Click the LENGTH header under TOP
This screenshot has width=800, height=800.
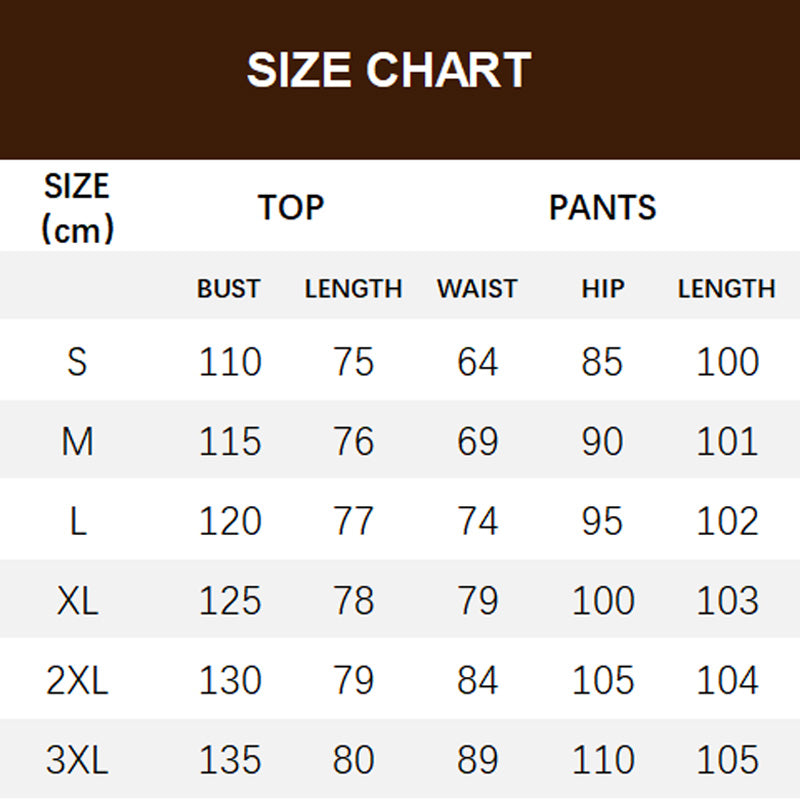[353, 289]
